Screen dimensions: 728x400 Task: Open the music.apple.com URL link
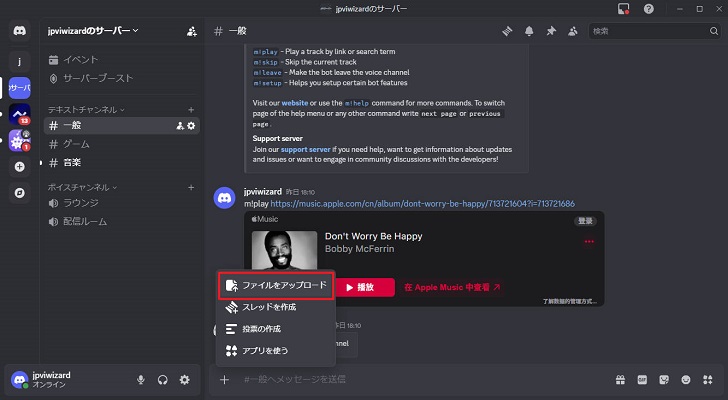point(422,204)
